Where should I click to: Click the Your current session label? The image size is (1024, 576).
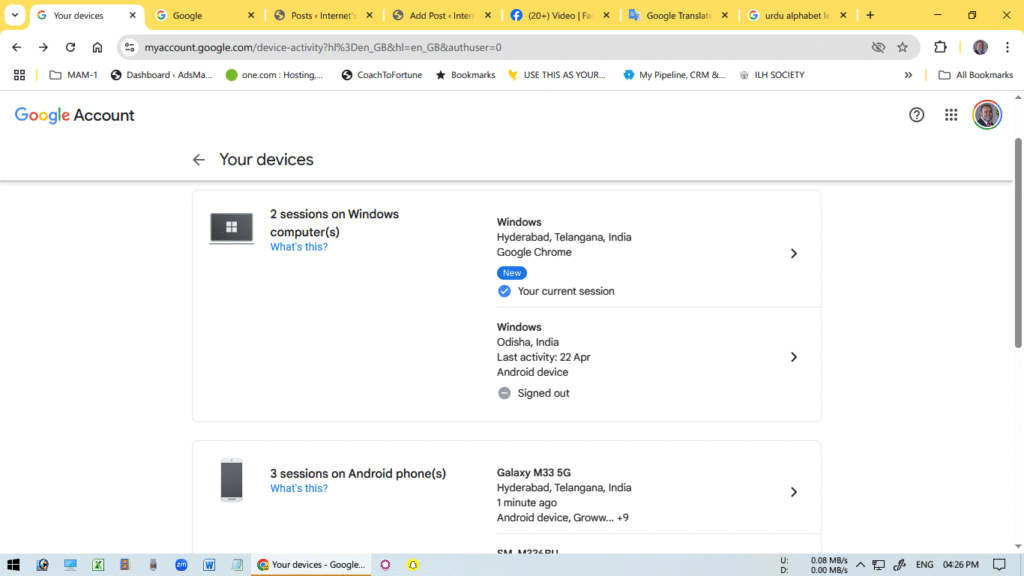(566, 291)
